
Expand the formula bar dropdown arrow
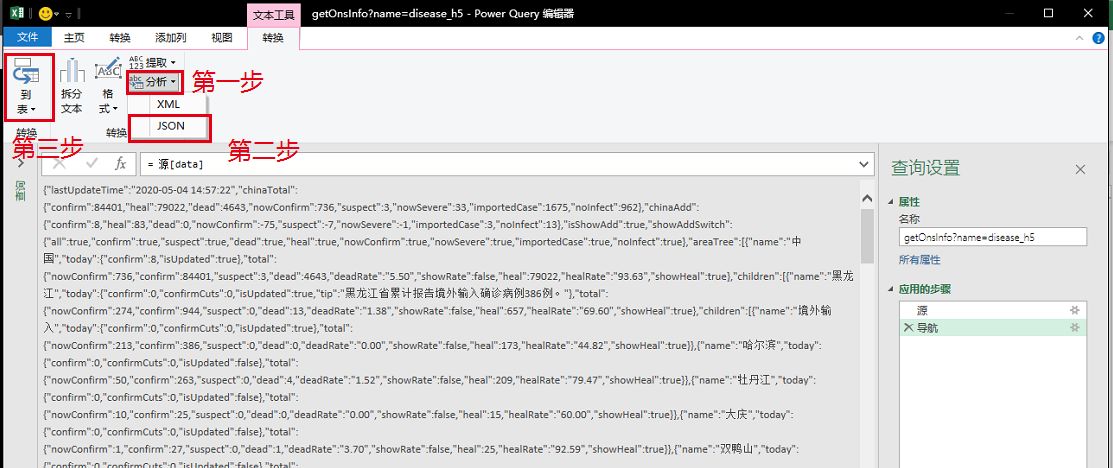864,164
